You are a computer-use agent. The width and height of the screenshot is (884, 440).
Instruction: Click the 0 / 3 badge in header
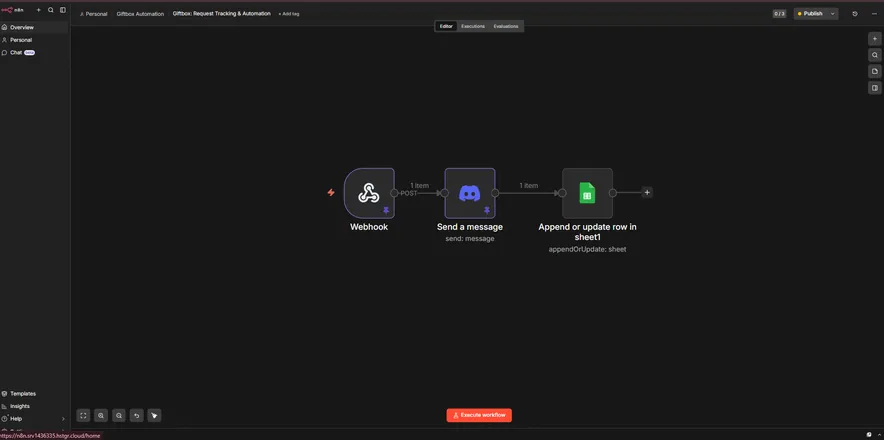click(779, 14)
